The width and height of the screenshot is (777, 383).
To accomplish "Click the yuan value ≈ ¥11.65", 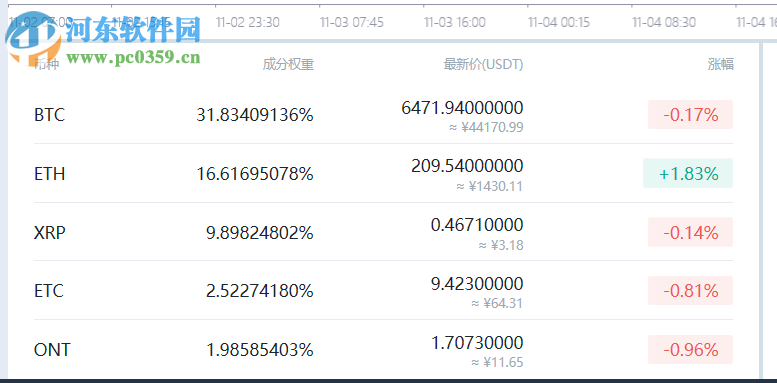I will (x=497, y=362).
